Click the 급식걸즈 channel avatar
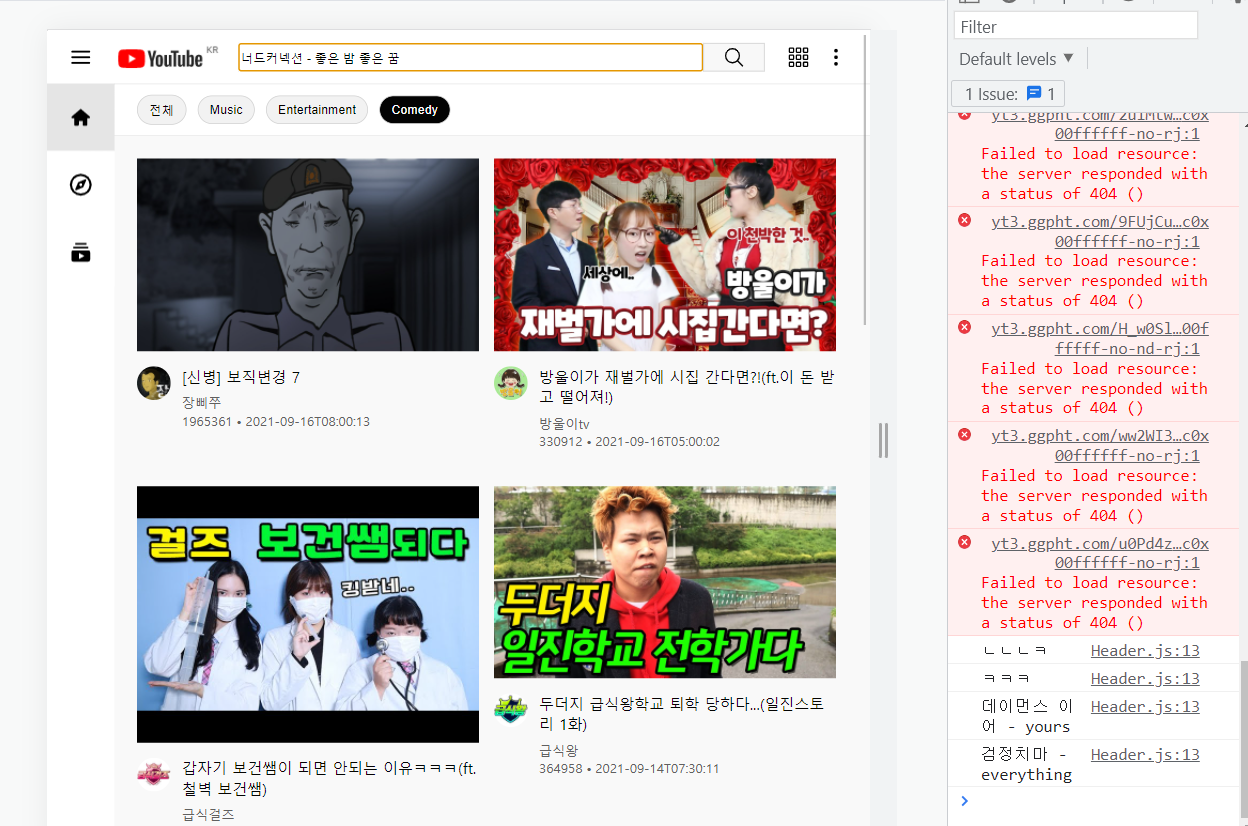Screen dimensions: 1248x826 point(153,774)
